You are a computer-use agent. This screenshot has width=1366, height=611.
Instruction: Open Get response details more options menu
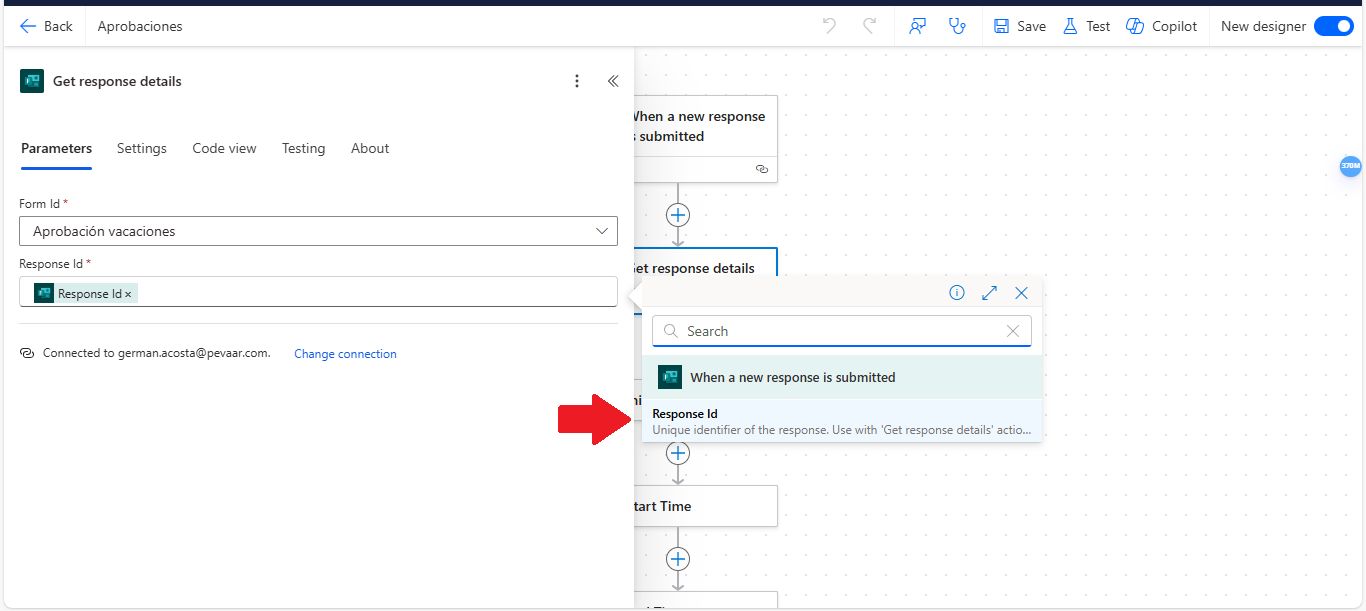click(577, 81)
